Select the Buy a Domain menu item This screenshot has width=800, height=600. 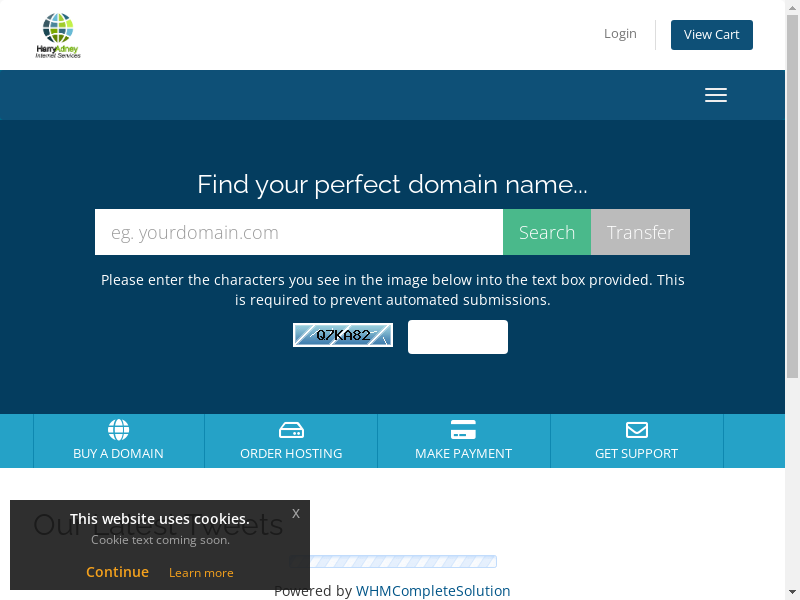(118, 453)
